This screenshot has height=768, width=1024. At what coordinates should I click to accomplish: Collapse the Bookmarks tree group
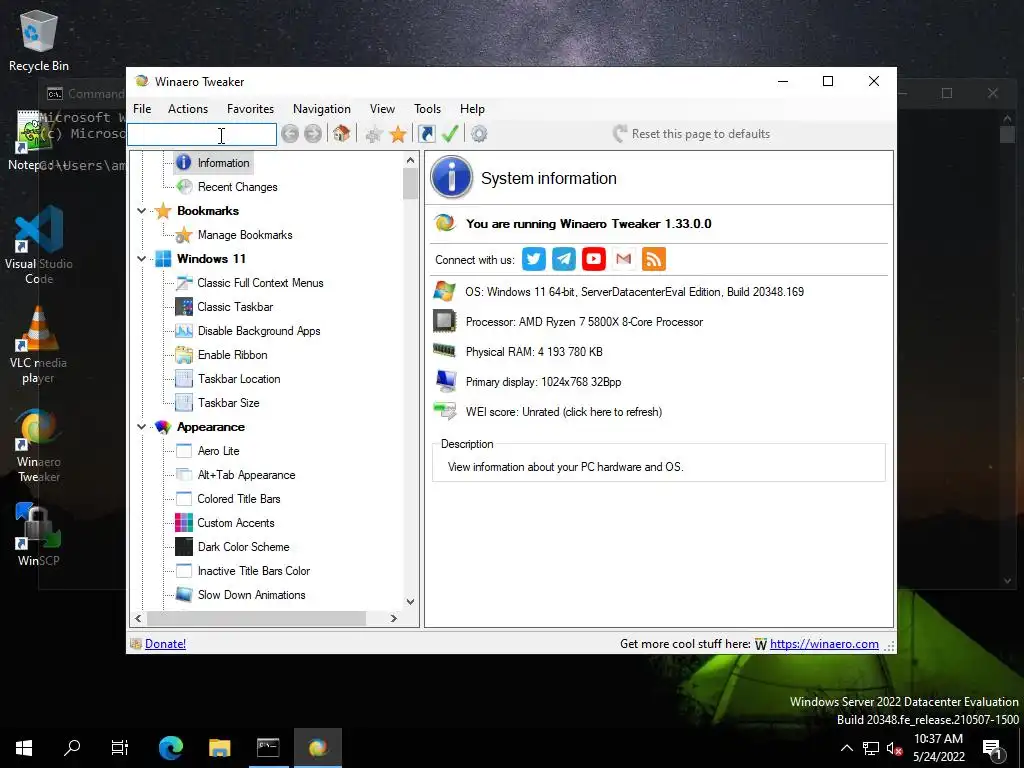pyautogui.click(x=141, y=211)
